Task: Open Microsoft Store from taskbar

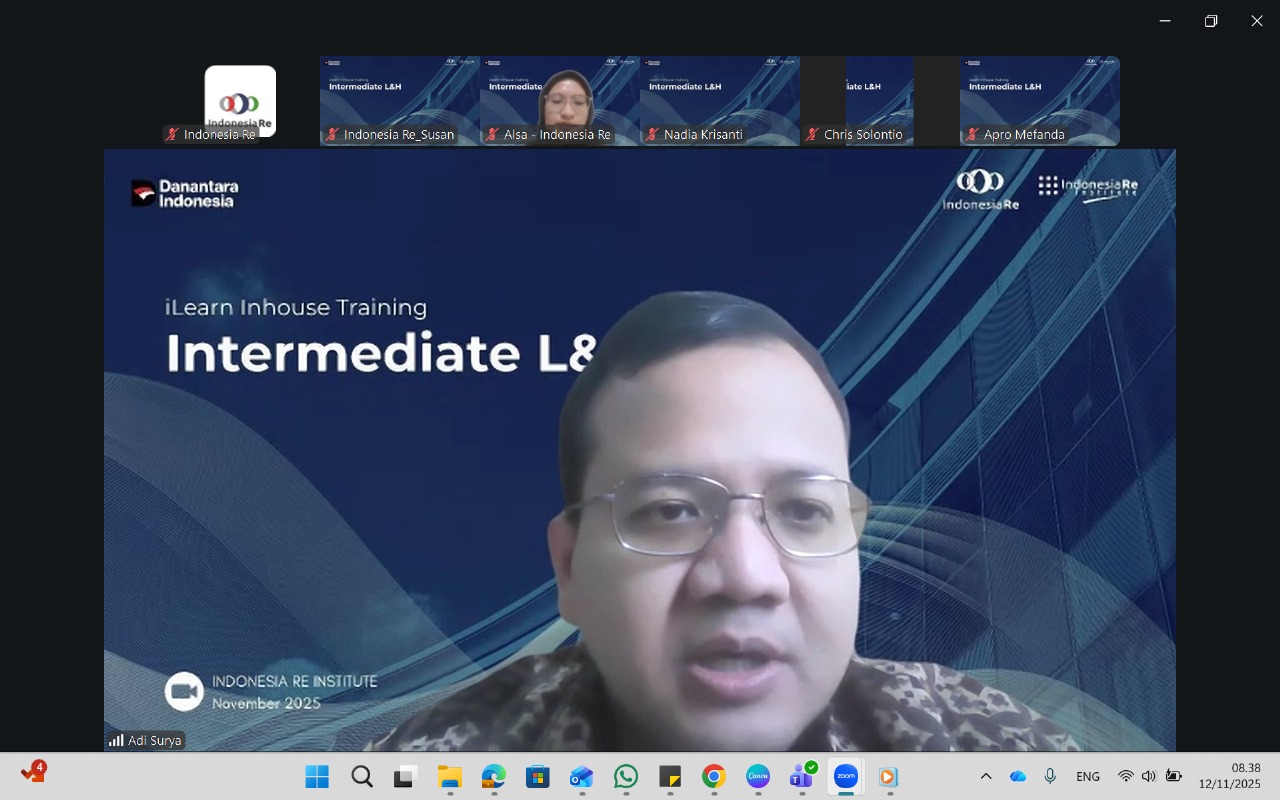Action: (x=538, y=777)
